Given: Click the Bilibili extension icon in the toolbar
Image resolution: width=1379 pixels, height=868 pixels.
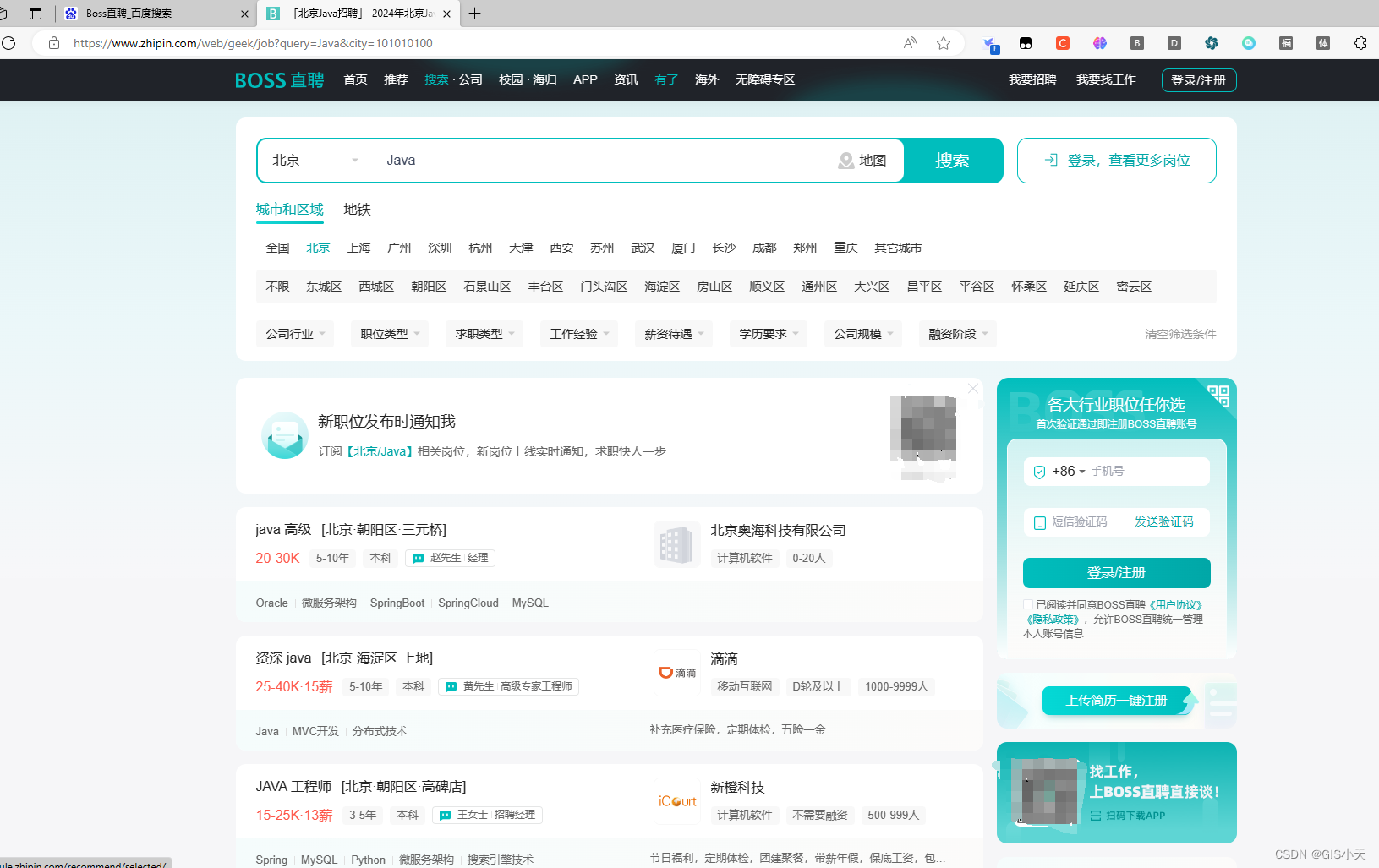Looking at the screenshot, I should pyautogui.click(x=1025, y=42).
